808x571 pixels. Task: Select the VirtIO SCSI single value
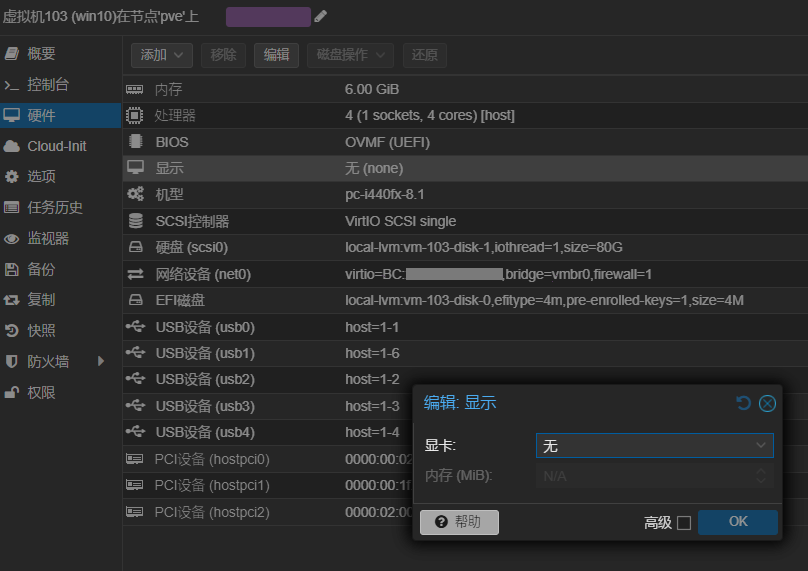(400, 222)
